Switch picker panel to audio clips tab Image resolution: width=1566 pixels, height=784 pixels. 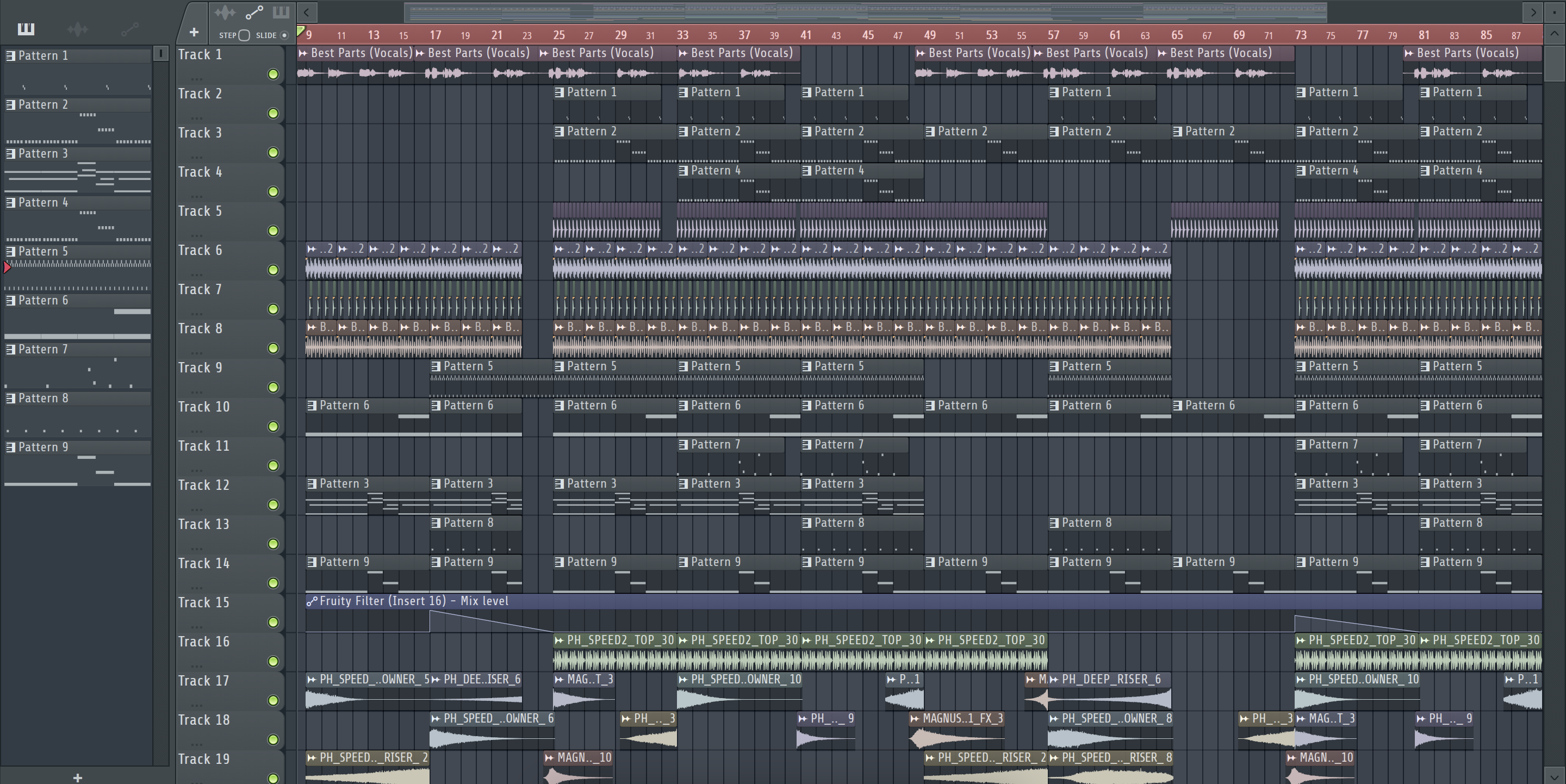click(x=78, y=29)
